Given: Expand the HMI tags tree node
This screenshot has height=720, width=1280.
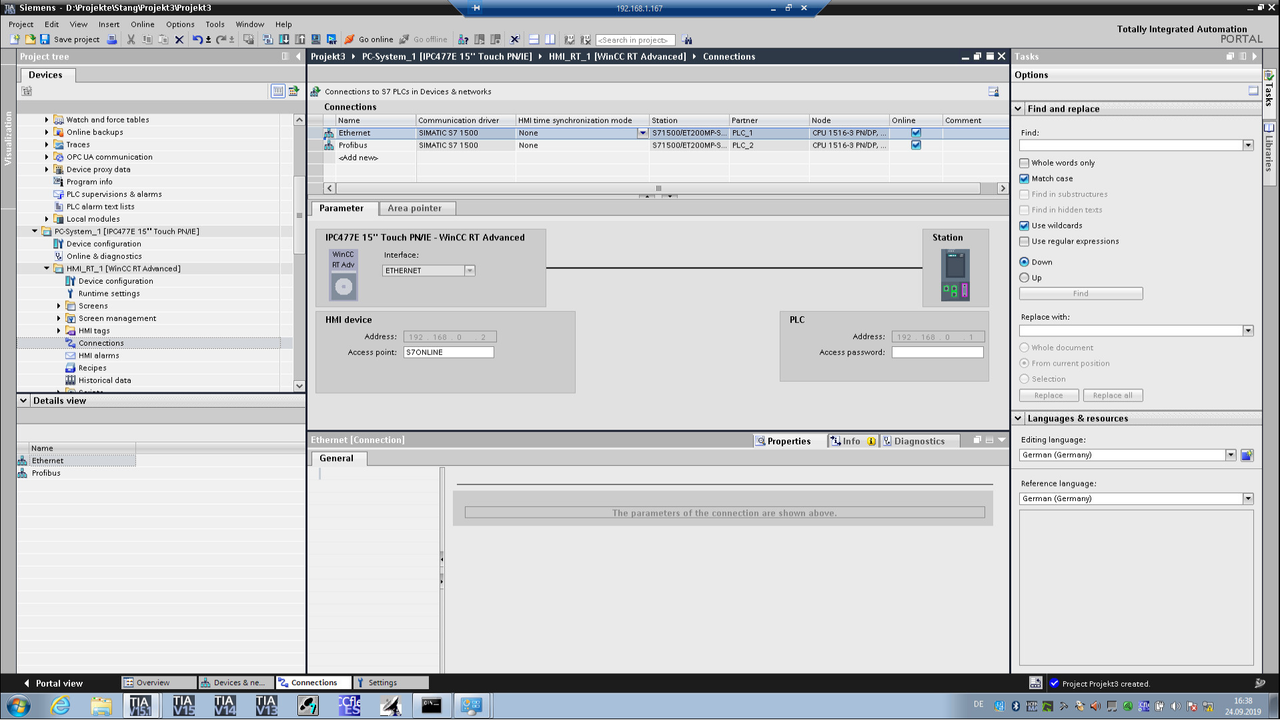Looking at the screenshot, I should [x=58, y=330].
